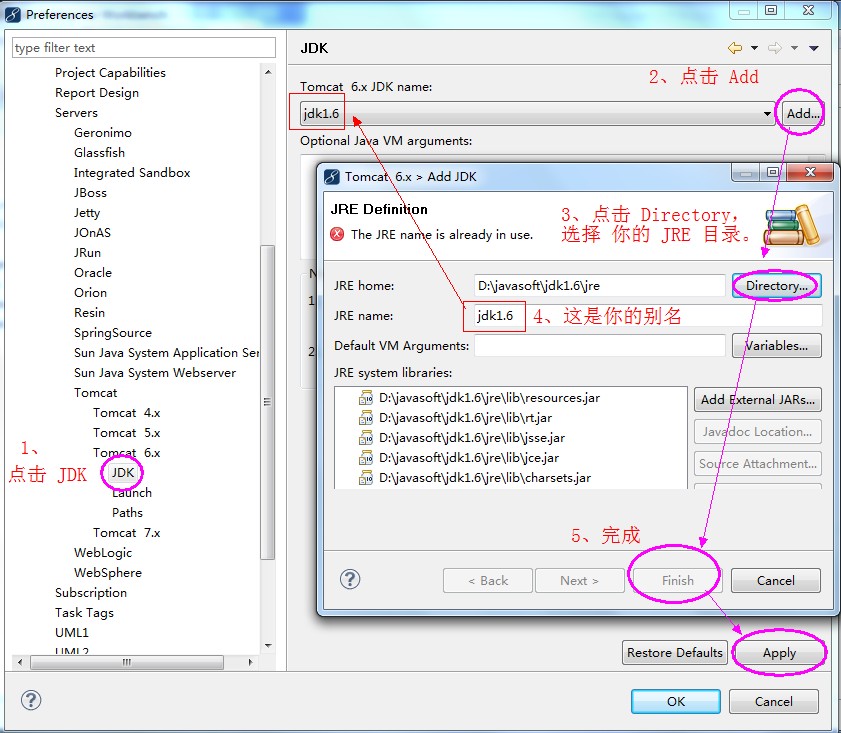Select Jetty server entry
This screenshot has height=733, width=841.
[x=87, y=213]
